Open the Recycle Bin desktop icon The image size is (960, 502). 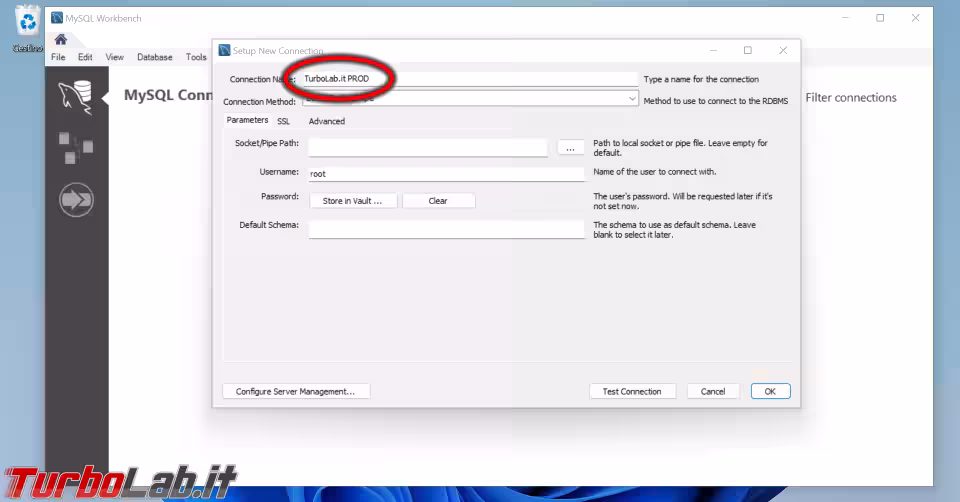point(28,29)
